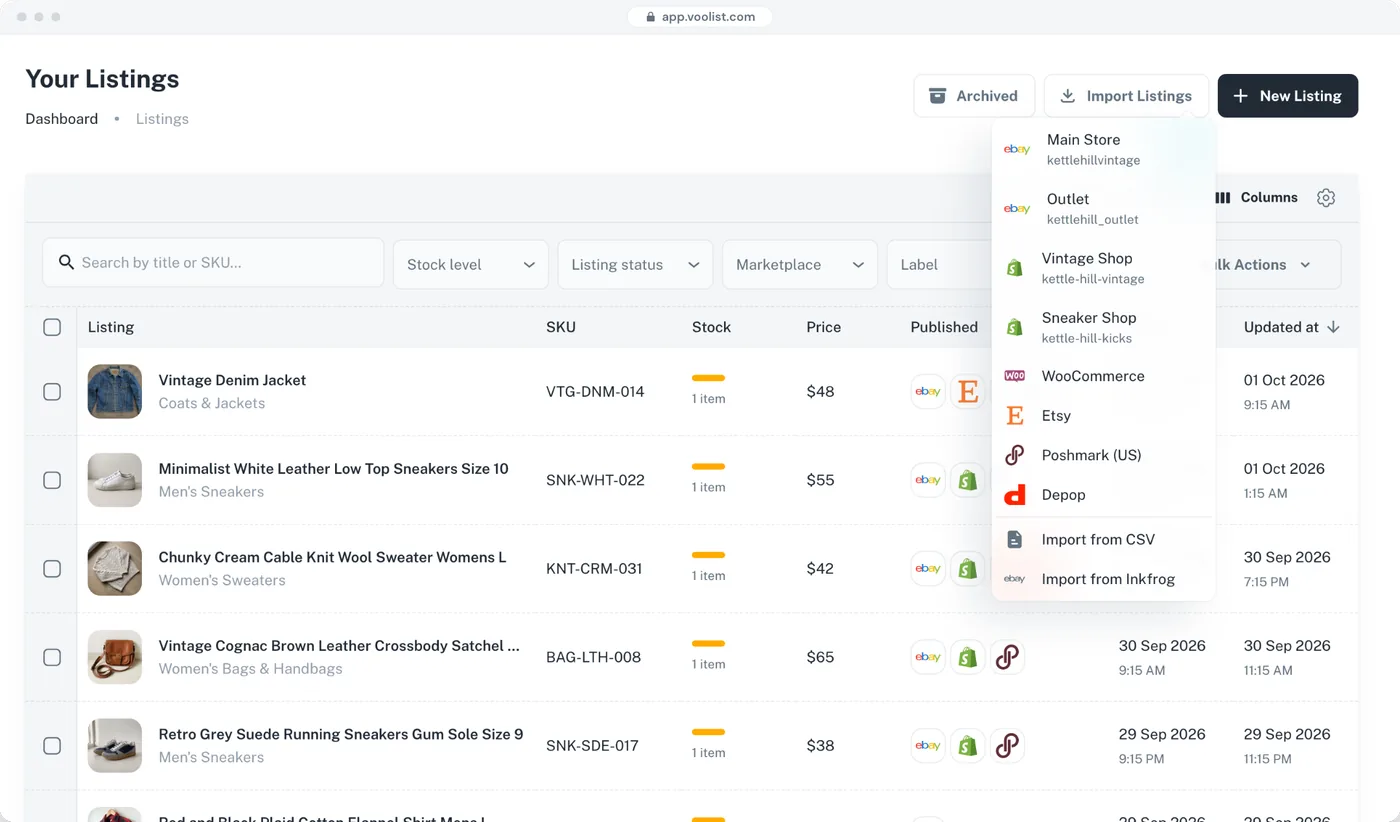Image resolution: width=1400 pixels, height=822 pixels.
Task: Open the Marketplace filter dropdown
Action: pyautogui.click(x=800, y=264)
